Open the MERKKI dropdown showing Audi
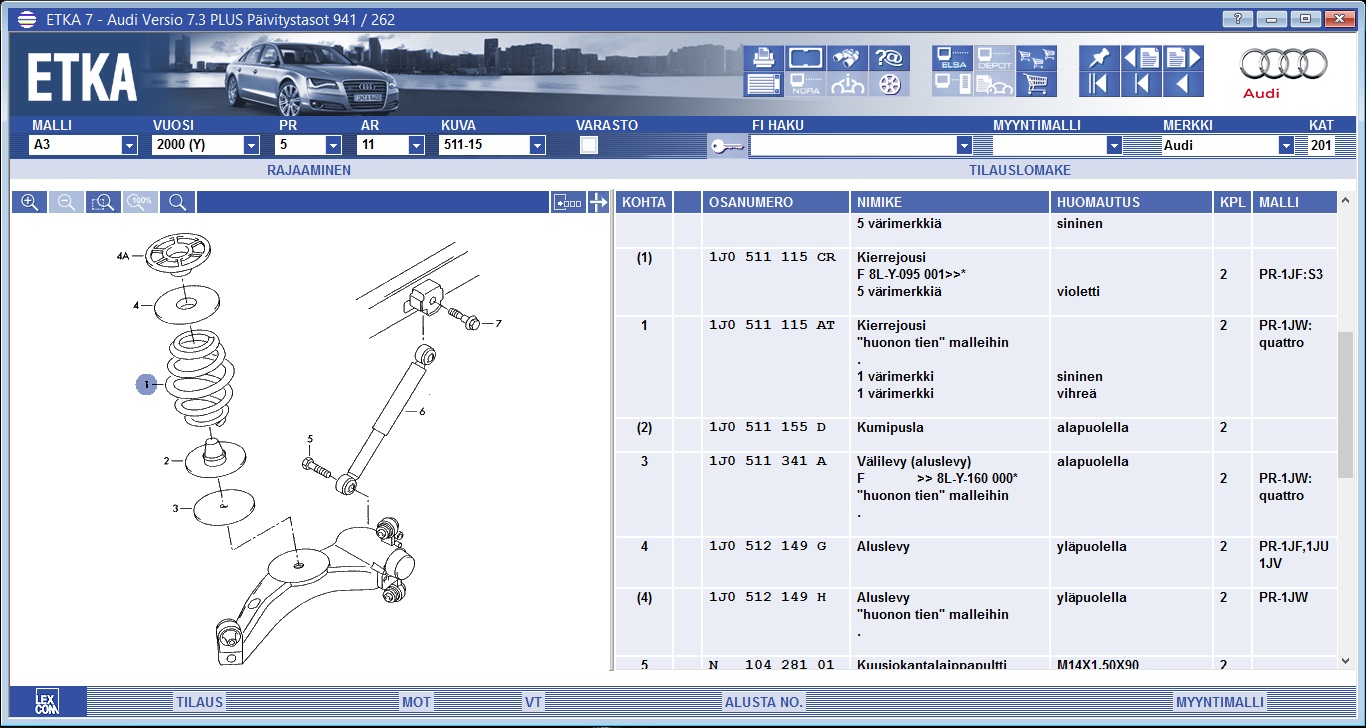The image size is (1366, 728). (x=1286, y=146)
